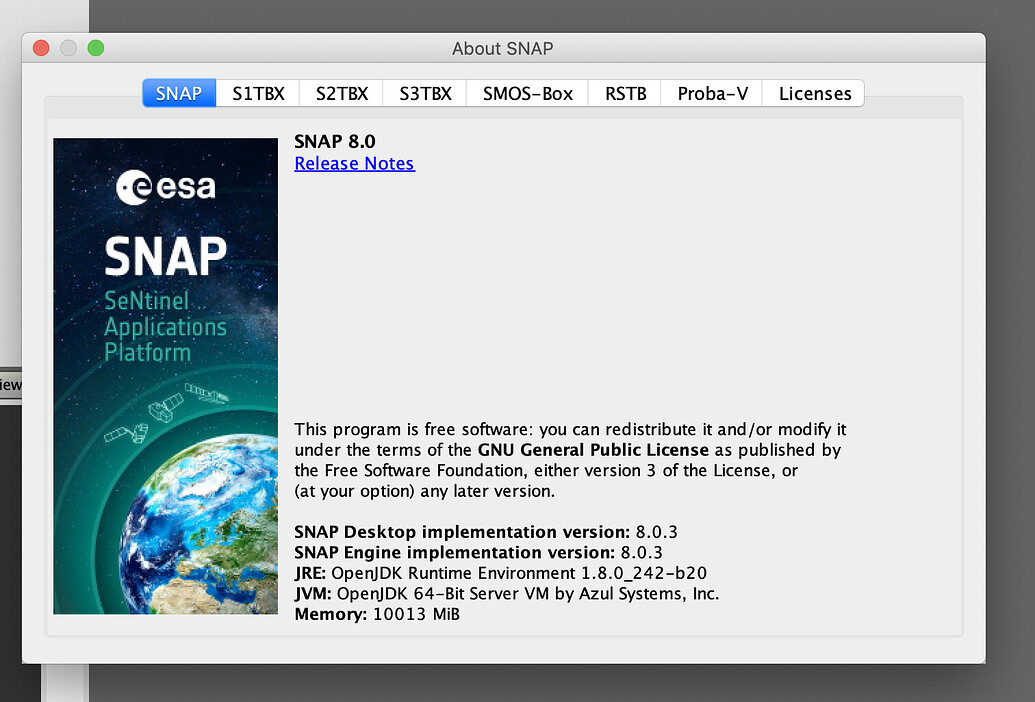The width and height of the screenshot is (1035, 702).
Task: Click the gray minimize window button
Action: click(x=68, y=48)
